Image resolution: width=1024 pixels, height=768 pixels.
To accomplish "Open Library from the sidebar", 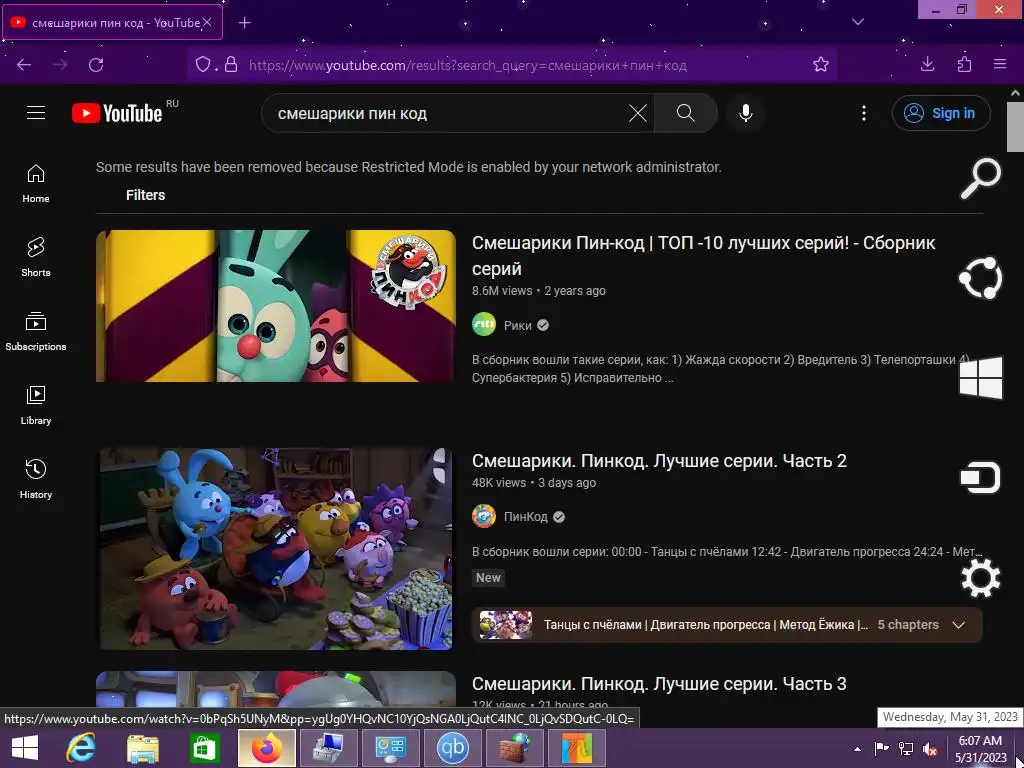I will 35,405.
